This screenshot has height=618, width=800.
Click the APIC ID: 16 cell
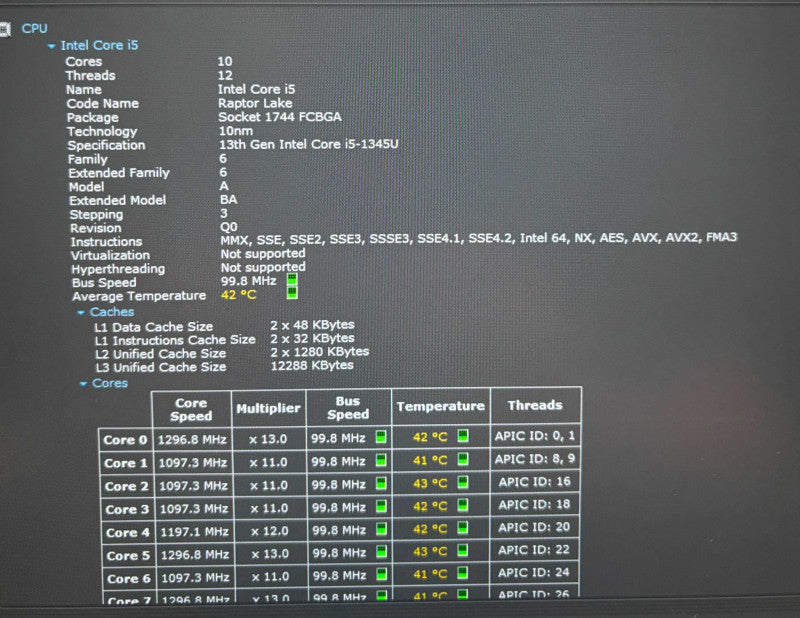(535, 482)
